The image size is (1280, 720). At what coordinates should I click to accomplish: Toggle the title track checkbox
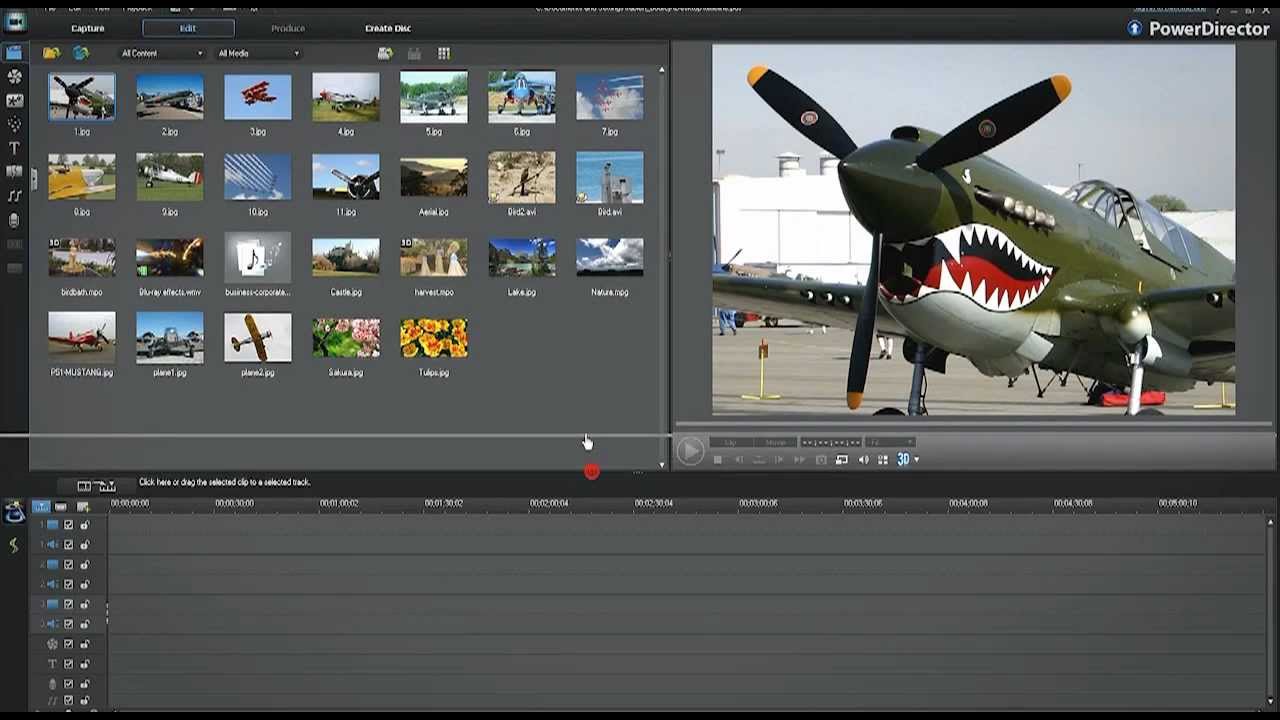tap(69, 664)
